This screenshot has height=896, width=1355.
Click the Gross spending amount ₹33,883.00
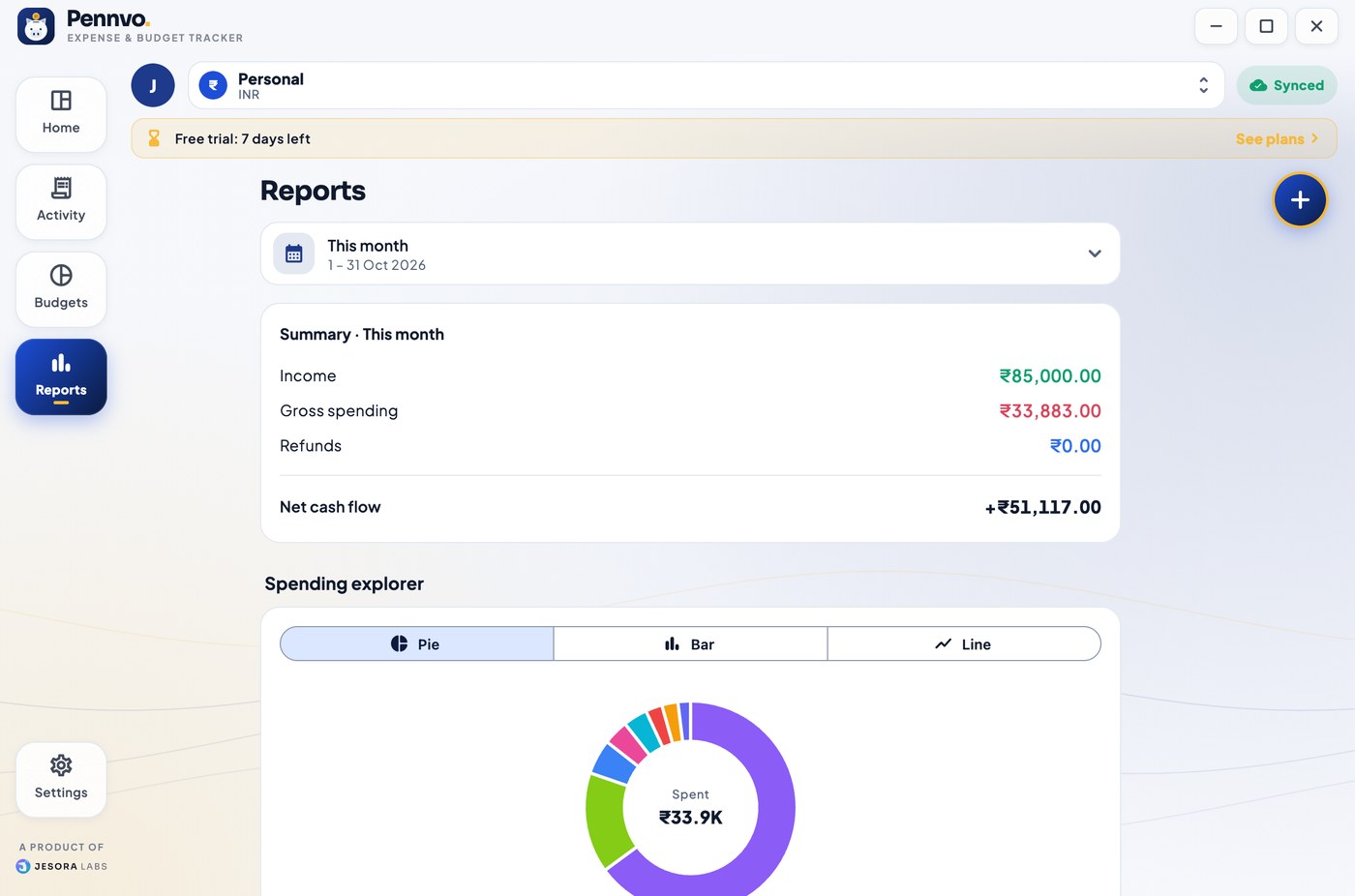[x=1050, y=410]
